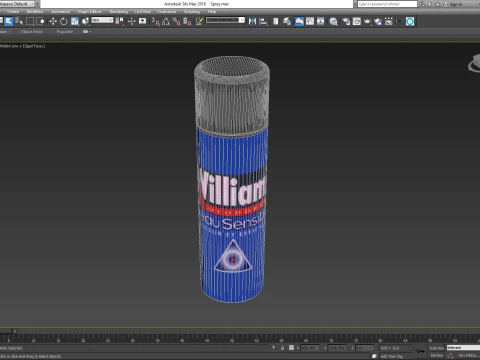Toggle Auto Key button
This screenshot has width=480, height=360.
[436, 348]
